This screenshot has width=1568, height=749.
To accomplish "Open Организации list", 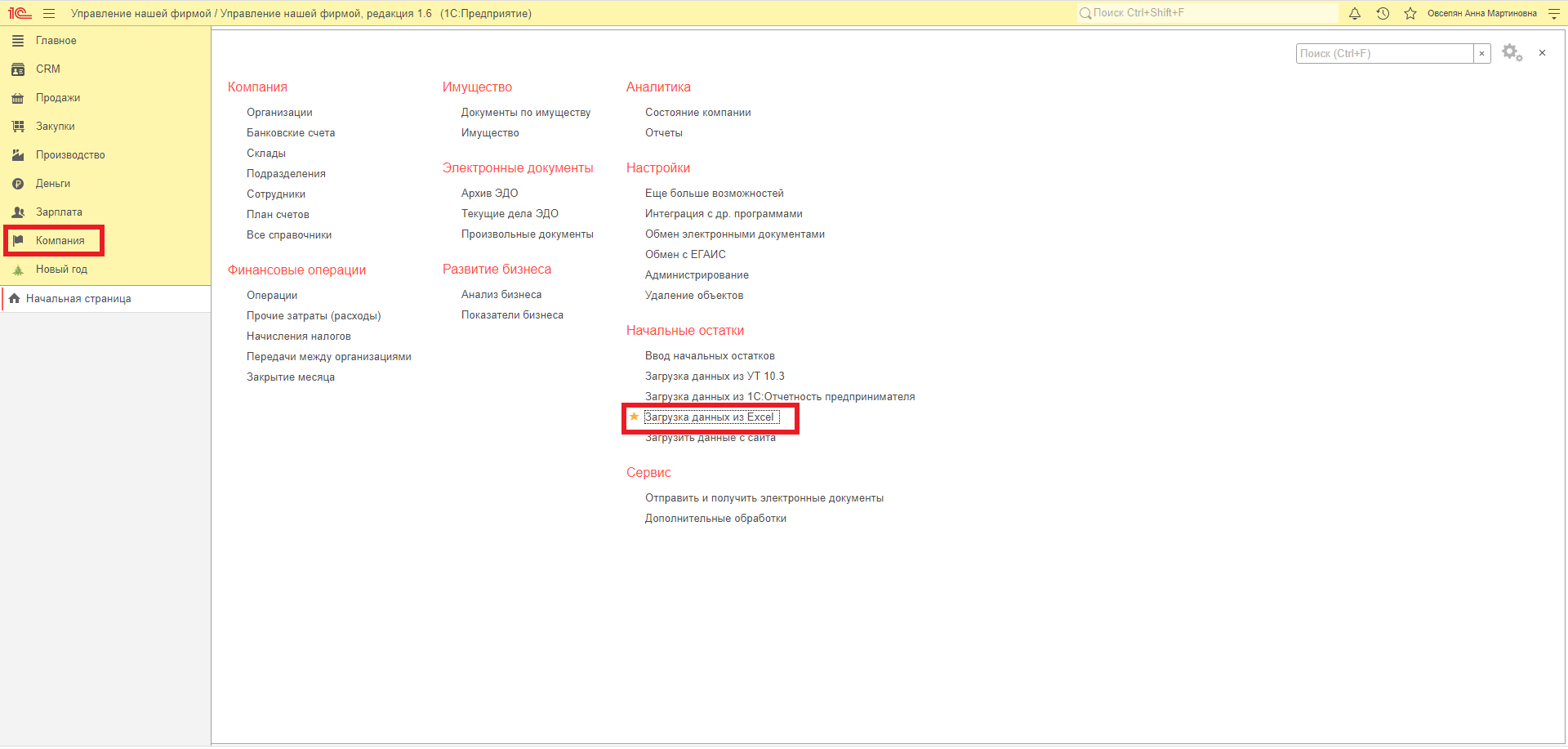I will [279, 113].
